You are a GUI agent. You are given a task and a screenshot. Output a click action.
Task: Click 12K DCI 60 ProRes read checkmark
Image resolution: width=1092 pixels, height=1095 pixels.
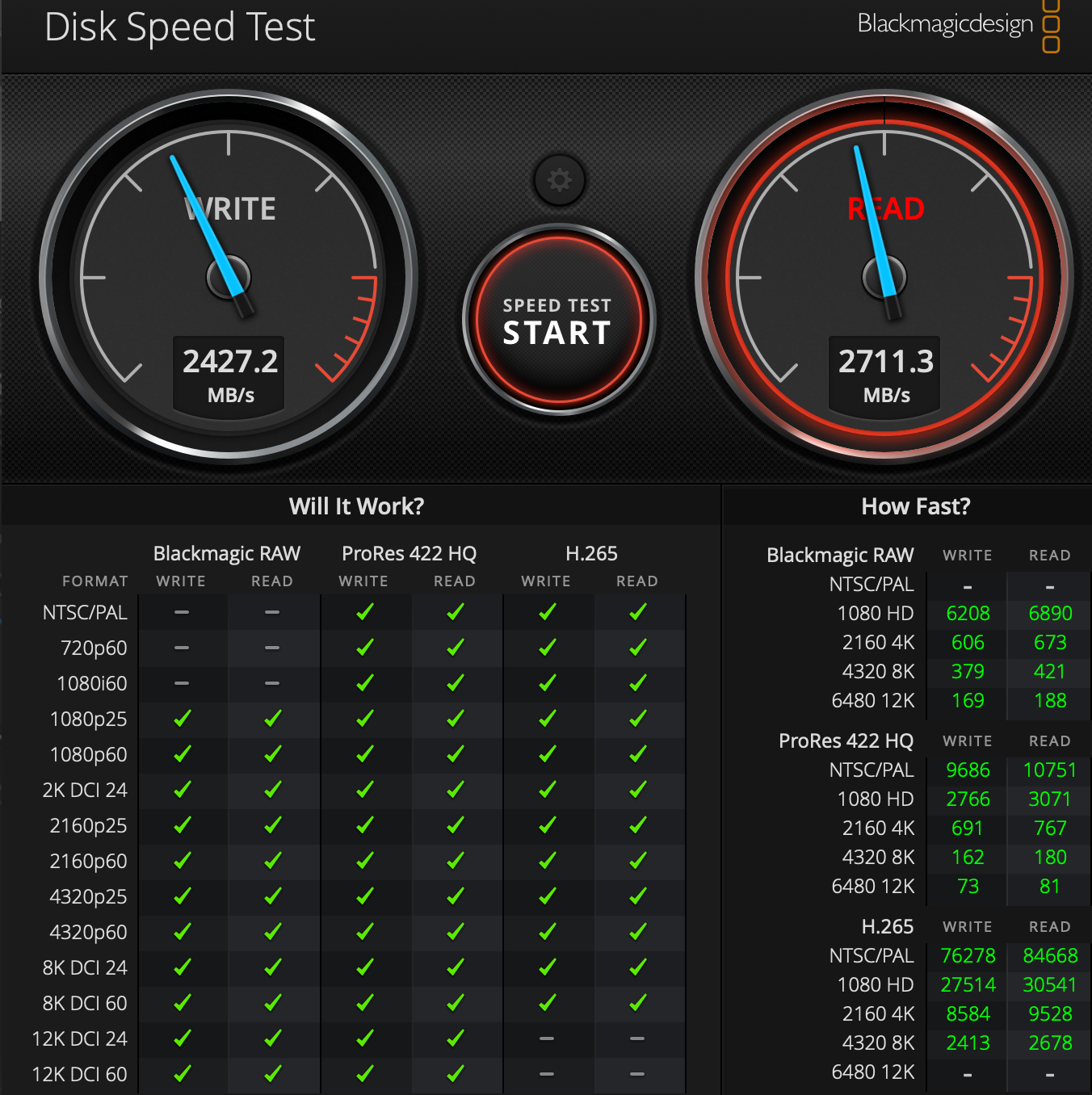(455, 1074)
